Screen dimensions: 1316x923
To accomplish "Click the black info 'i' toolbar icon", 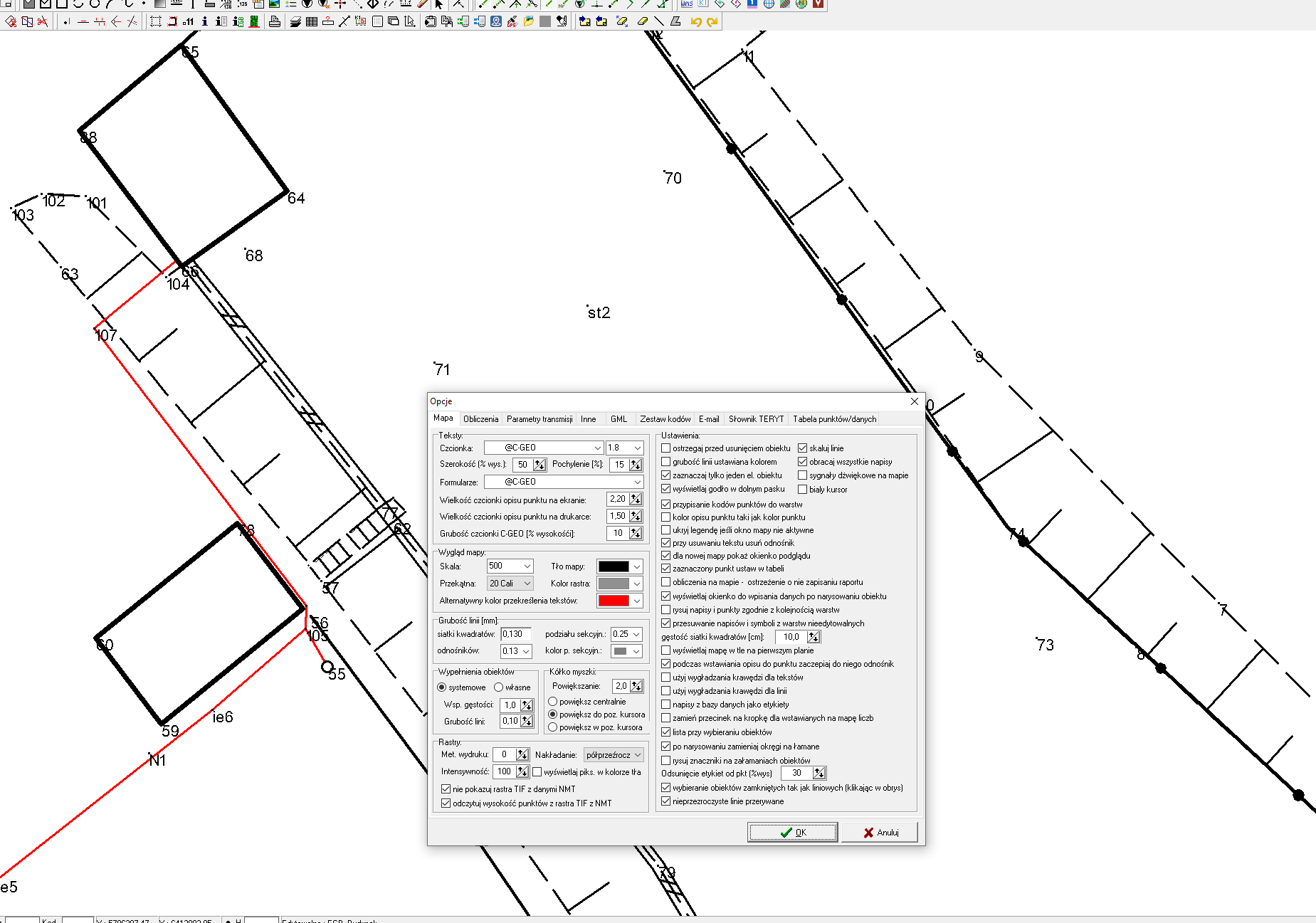I will [204, 21].
